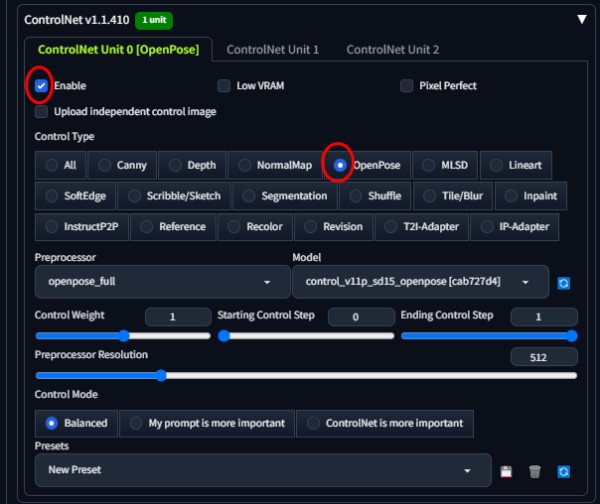The image size is (600, 504).
Task: Click the green 1 unit badge
Action: (154, 20)
